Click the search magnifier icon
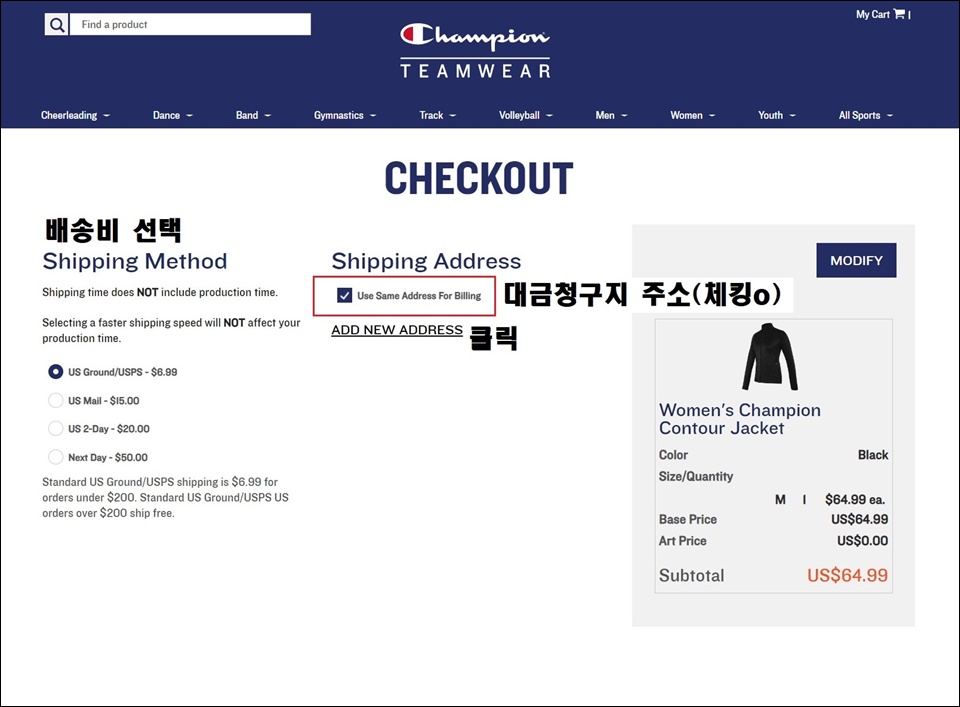960x707 pixels. (x=56, y=24)
